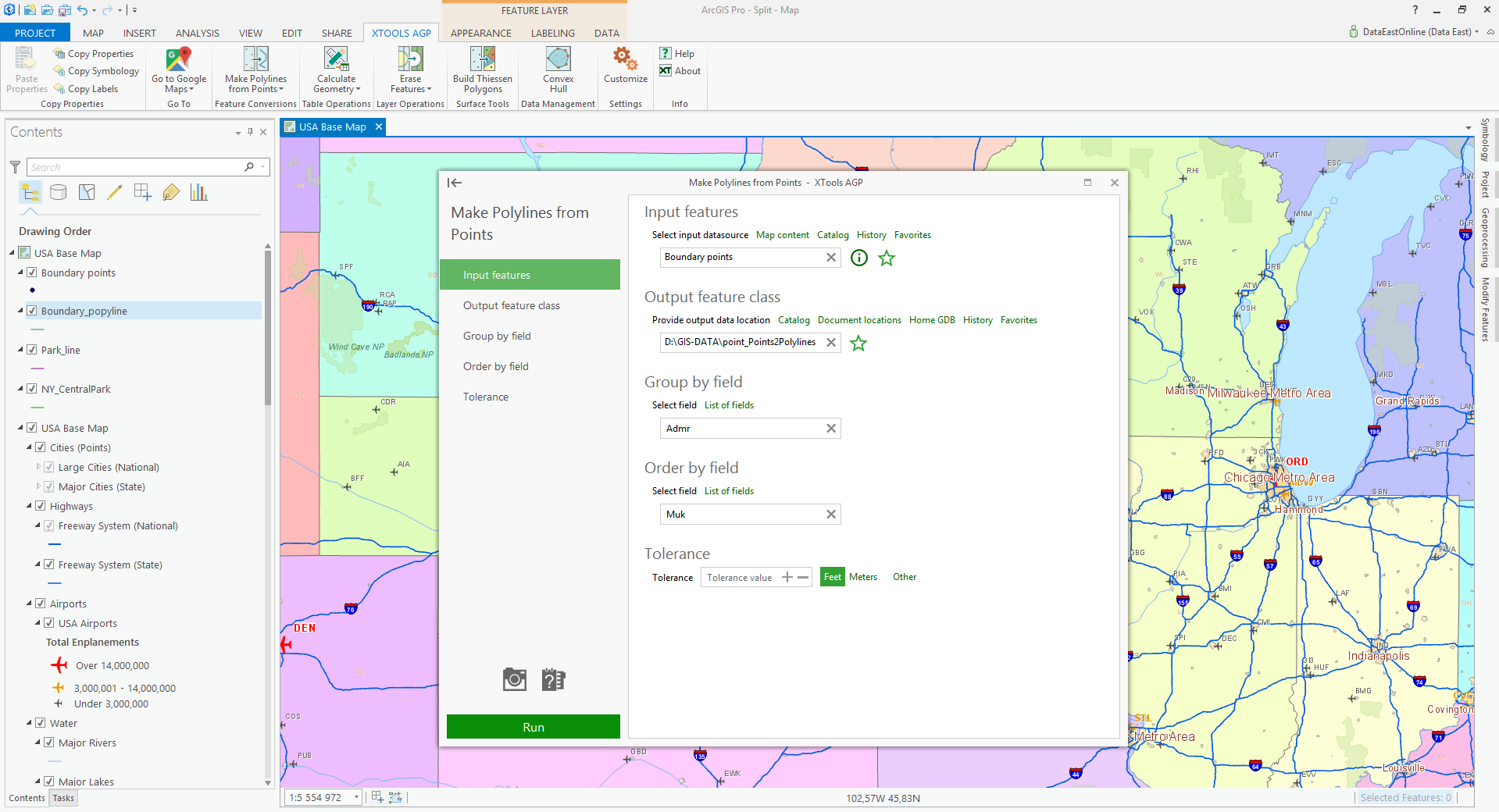Click Copy Properties icon
The image size is (1499, 812).
59,54
